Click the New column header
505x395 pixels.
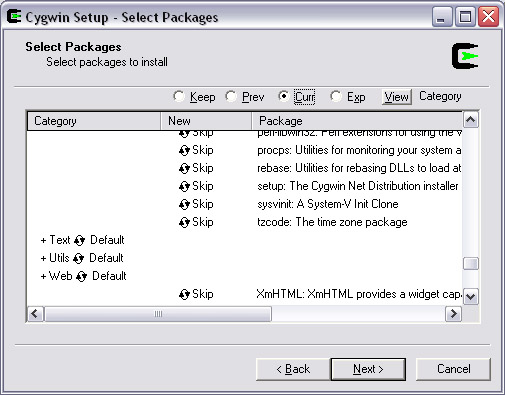tap(206, 121)
